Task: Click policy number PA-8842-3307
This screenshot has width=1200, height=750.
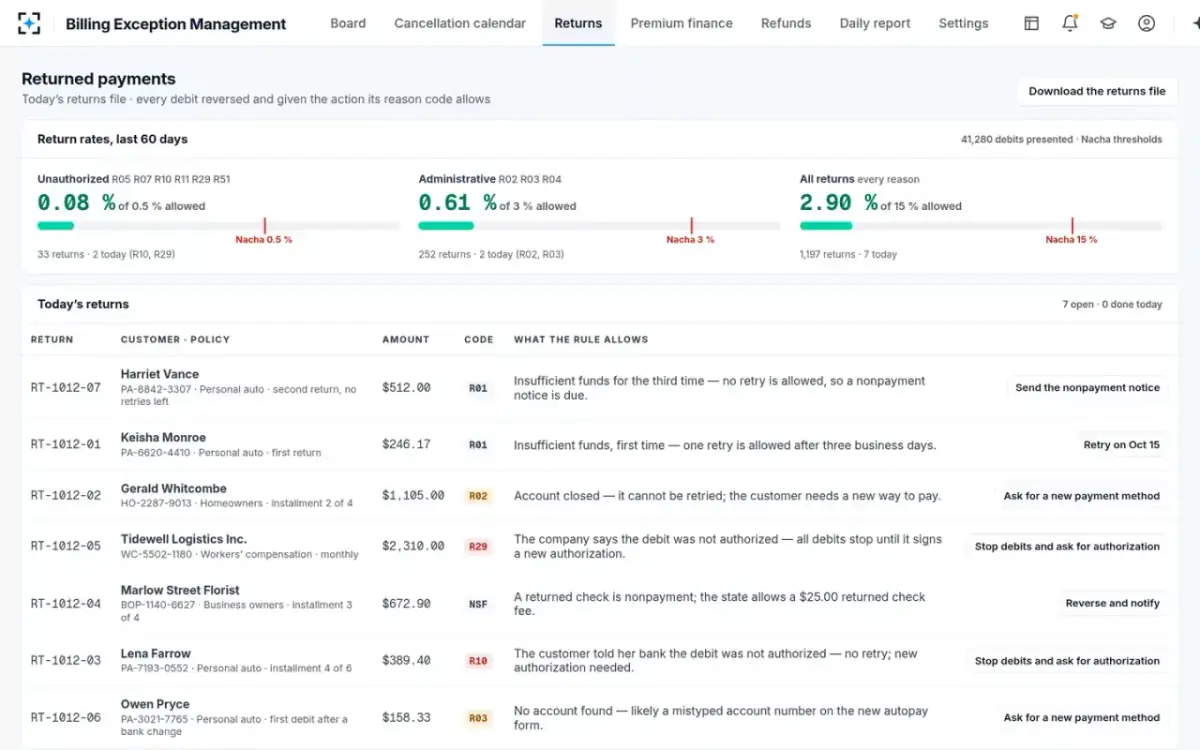Action: click(x=156, y=389)
